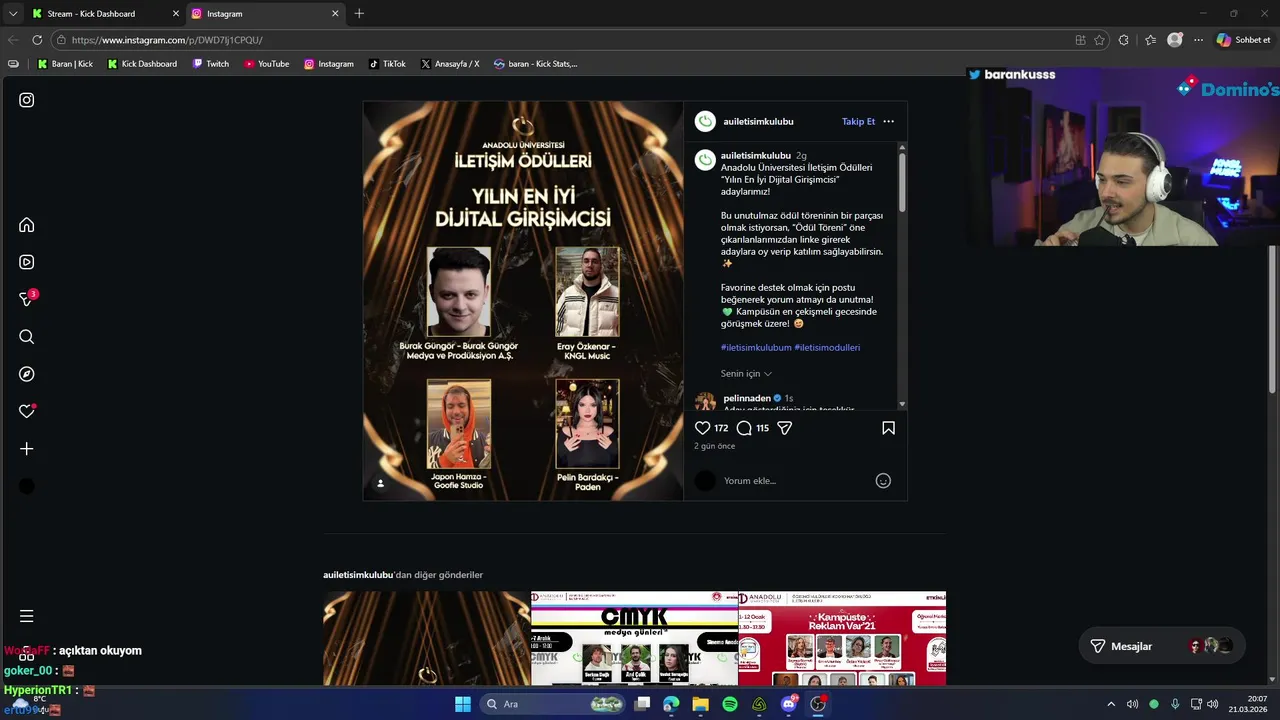Open the TikTok bookmark

tap(387, 64)
